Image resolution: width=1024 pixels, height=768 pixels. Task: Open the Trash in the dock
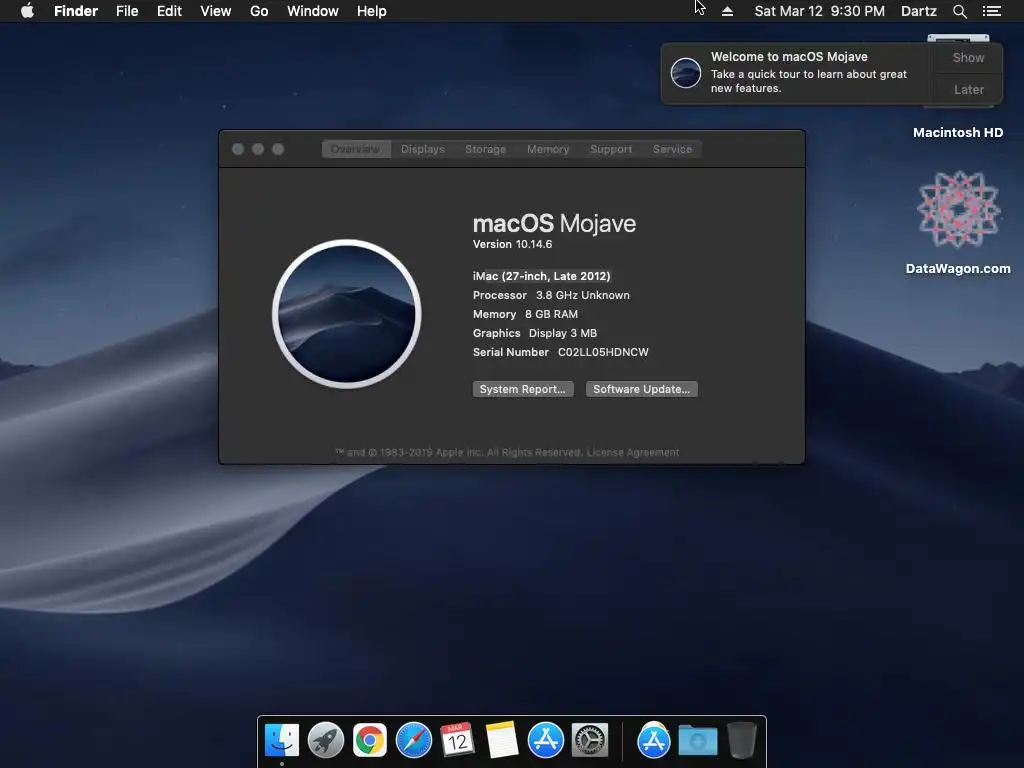click(x=742, y=740)
